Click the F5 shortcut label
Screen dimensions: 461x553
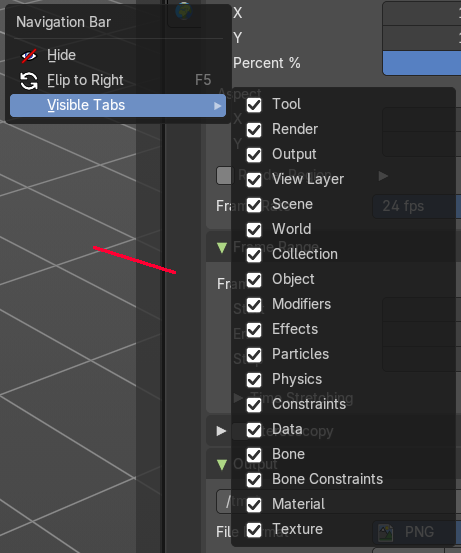point(203,80)
